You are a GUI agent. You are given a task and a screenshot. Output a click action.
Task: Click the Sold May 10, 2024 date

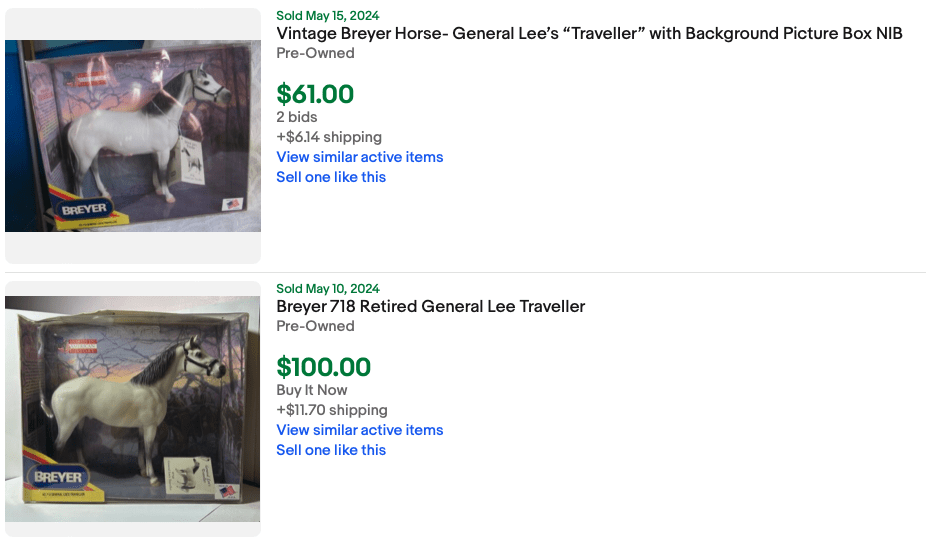coord(327,289)
